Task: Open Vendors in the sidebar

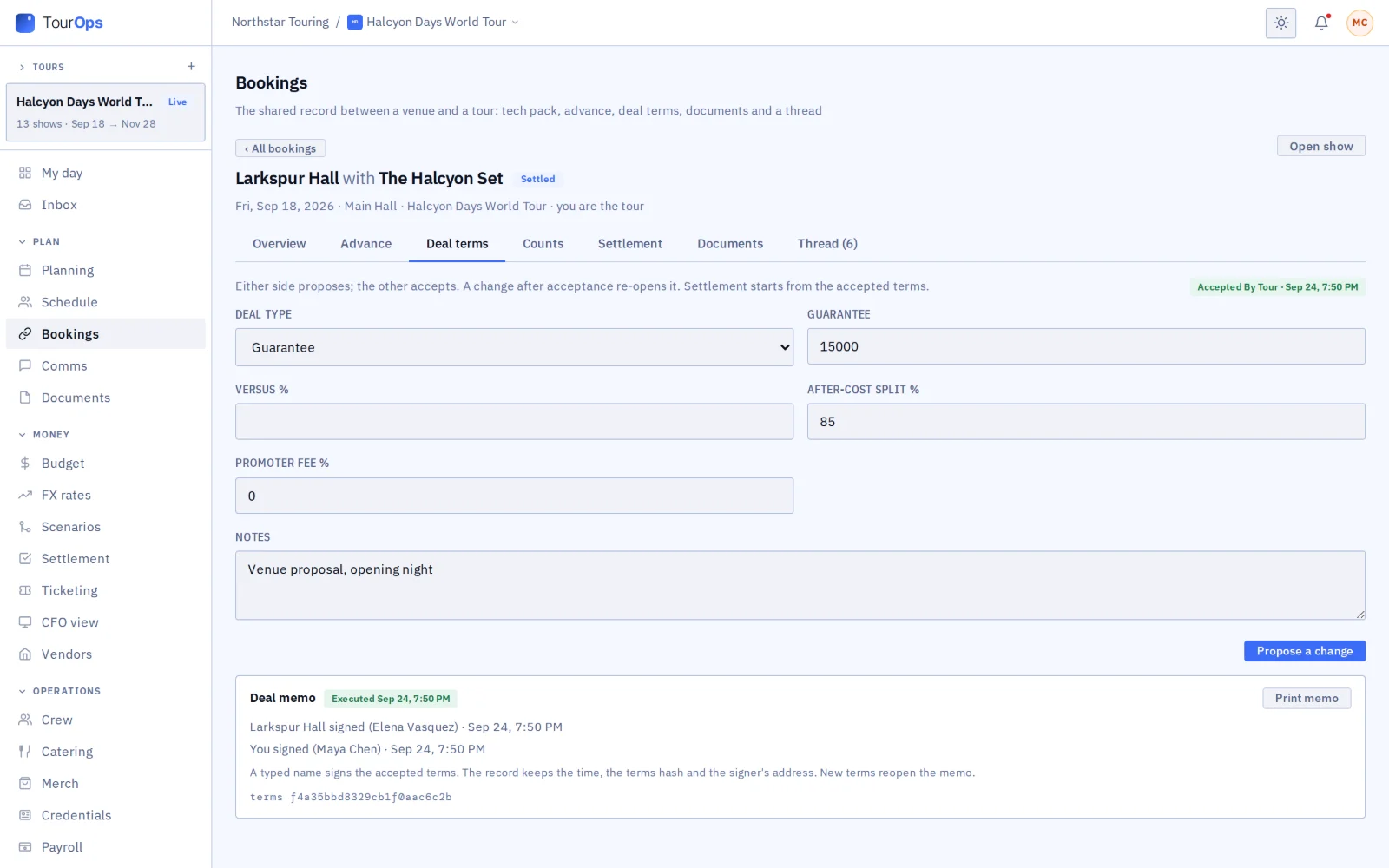Action: [106, 654]
